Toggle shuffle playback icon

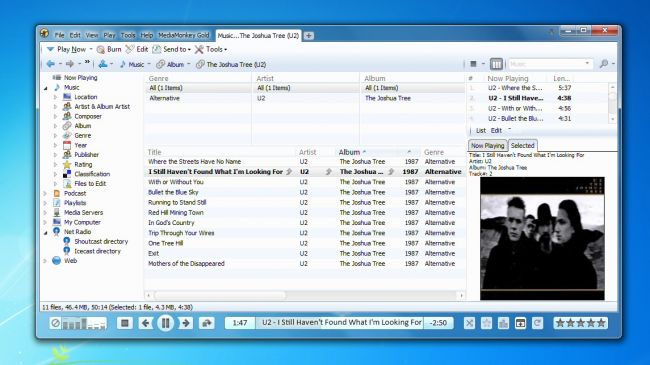coord(206,323)
